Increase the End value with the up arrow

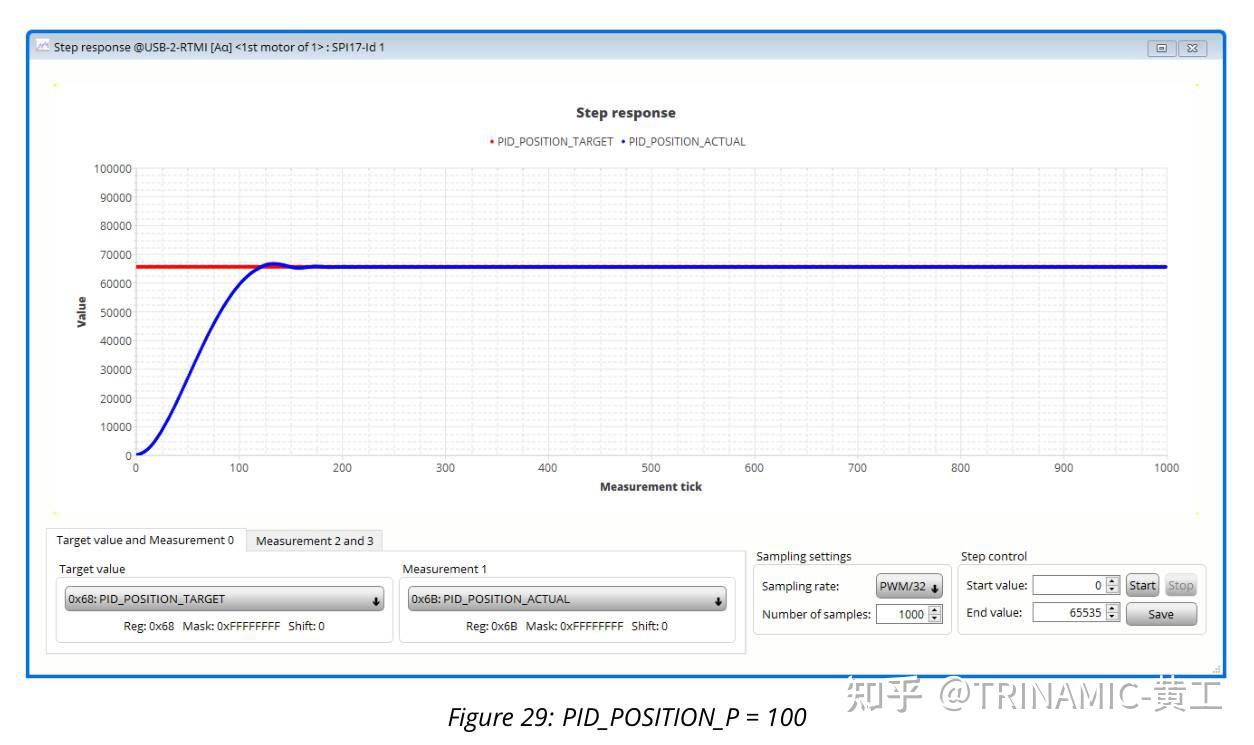[x=1110, y=611]
